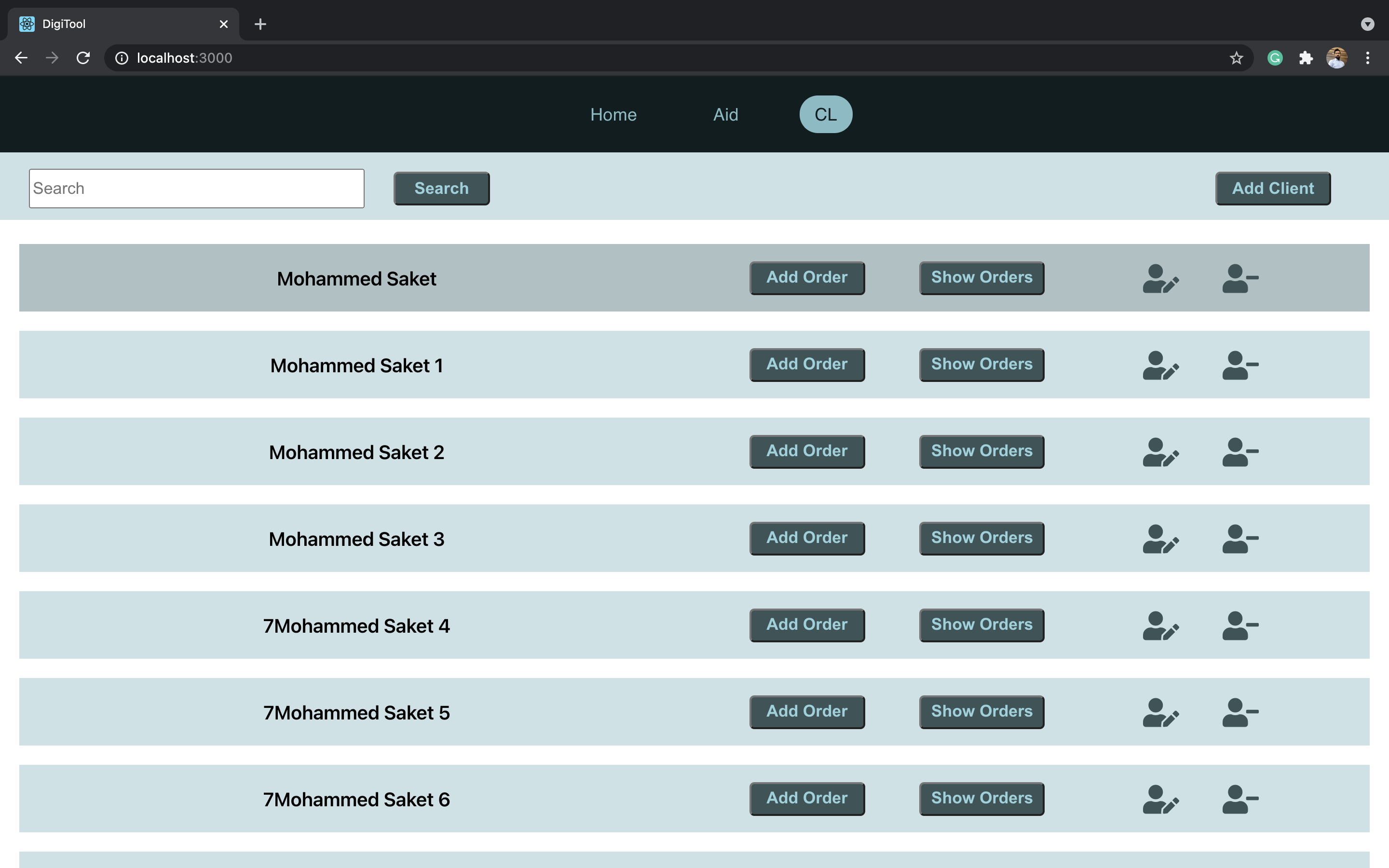Select the CL avatar in the navbar
The width and height of the screenshot is (1389, 868).
(825, 114)
